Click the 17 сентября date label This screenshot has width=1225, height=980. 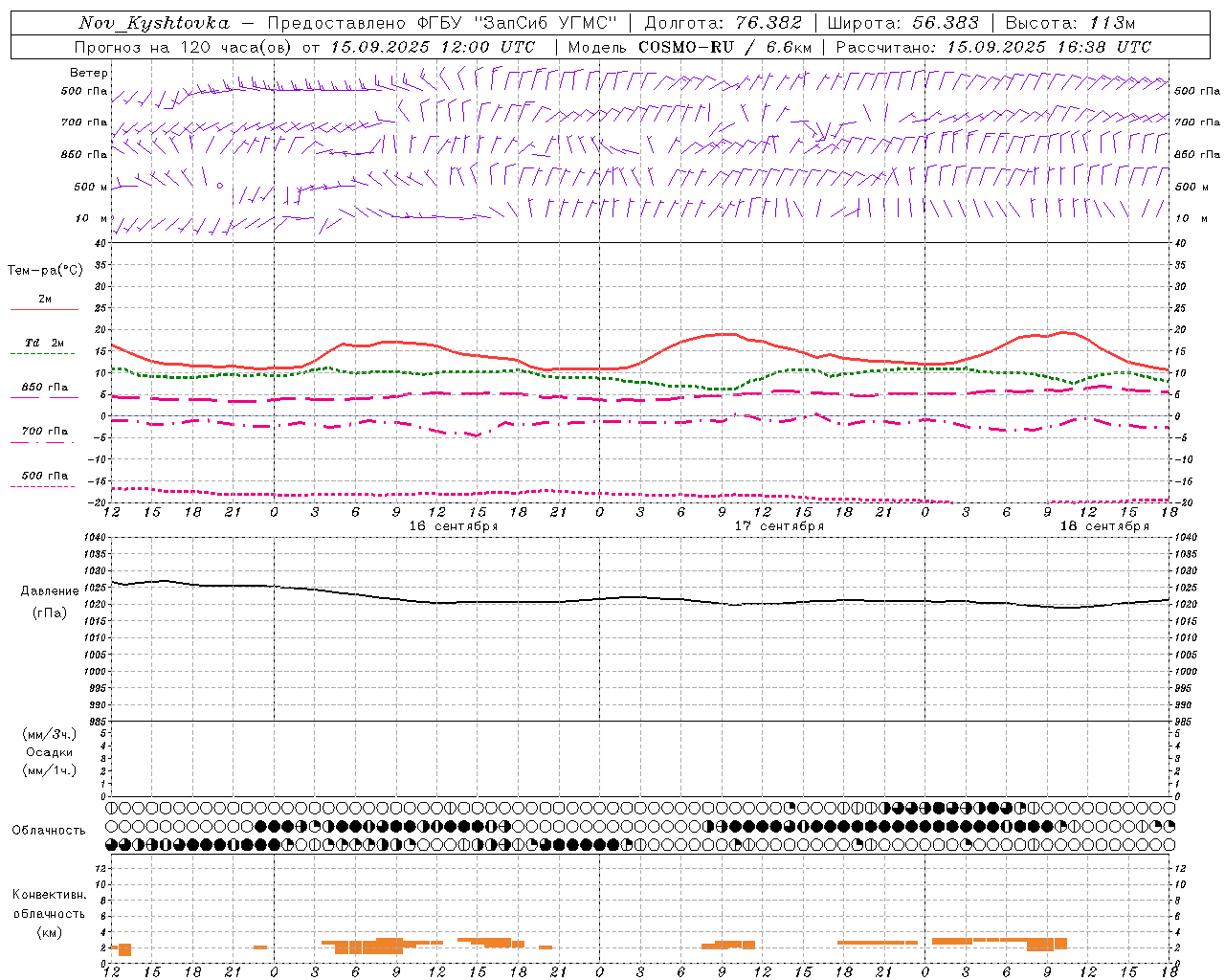[x=779, y=526]
